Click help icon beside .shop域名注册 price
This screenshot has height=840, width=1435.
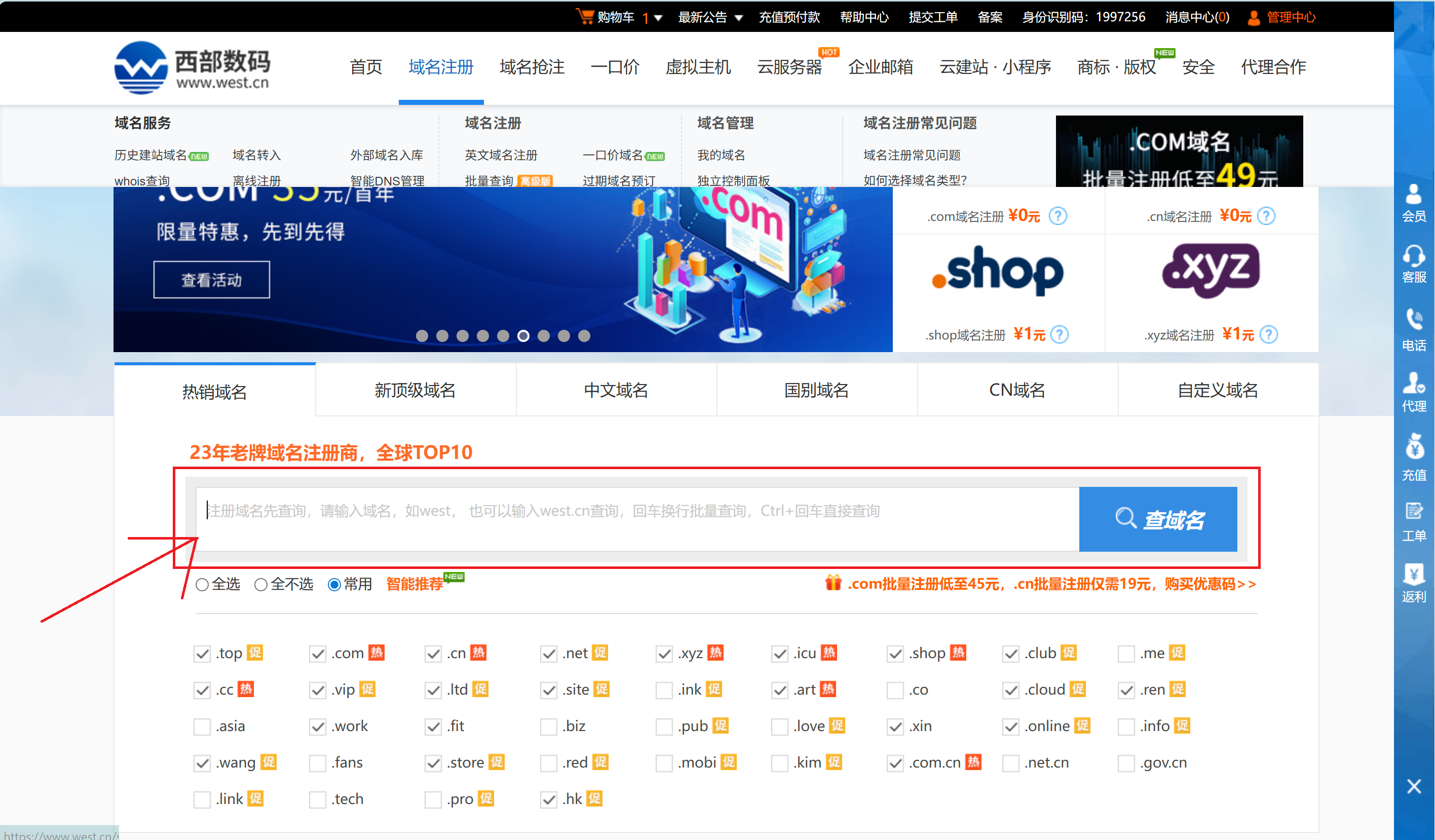[1059, 334]
